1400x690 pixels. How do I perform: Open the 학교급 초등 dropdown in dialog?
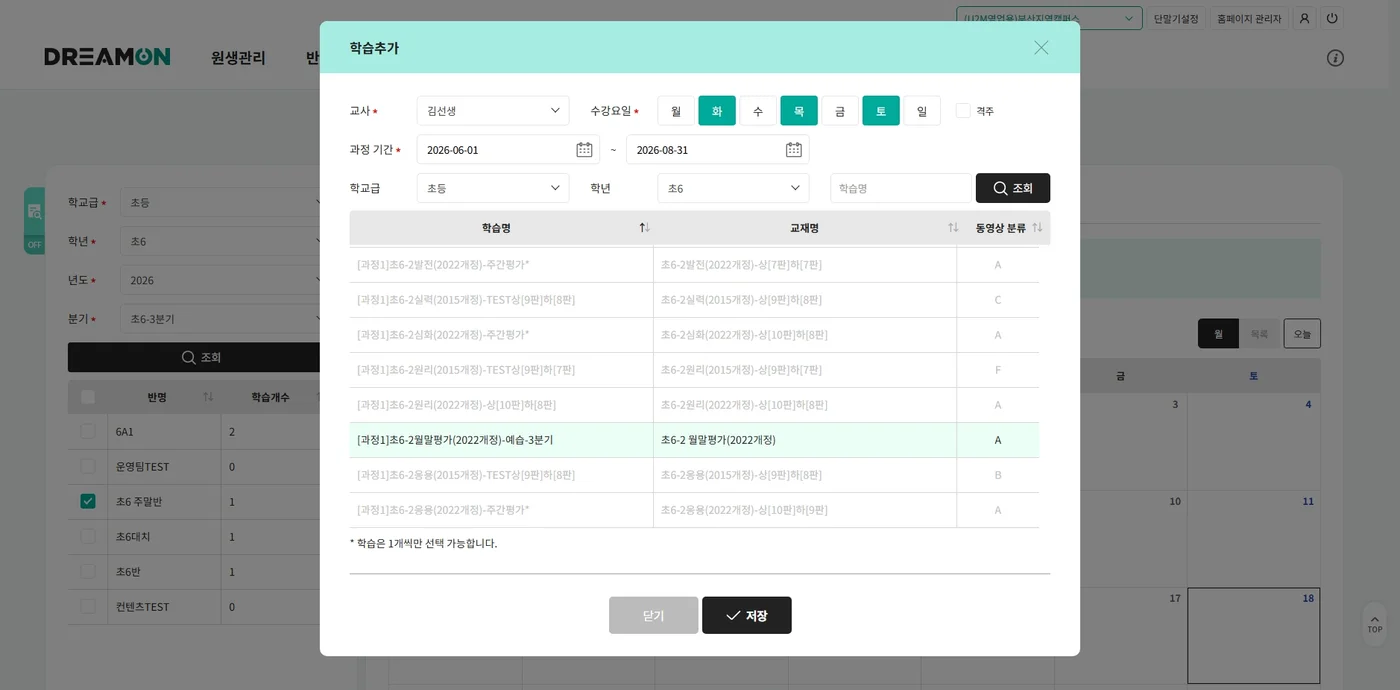[x=493, y=188]
